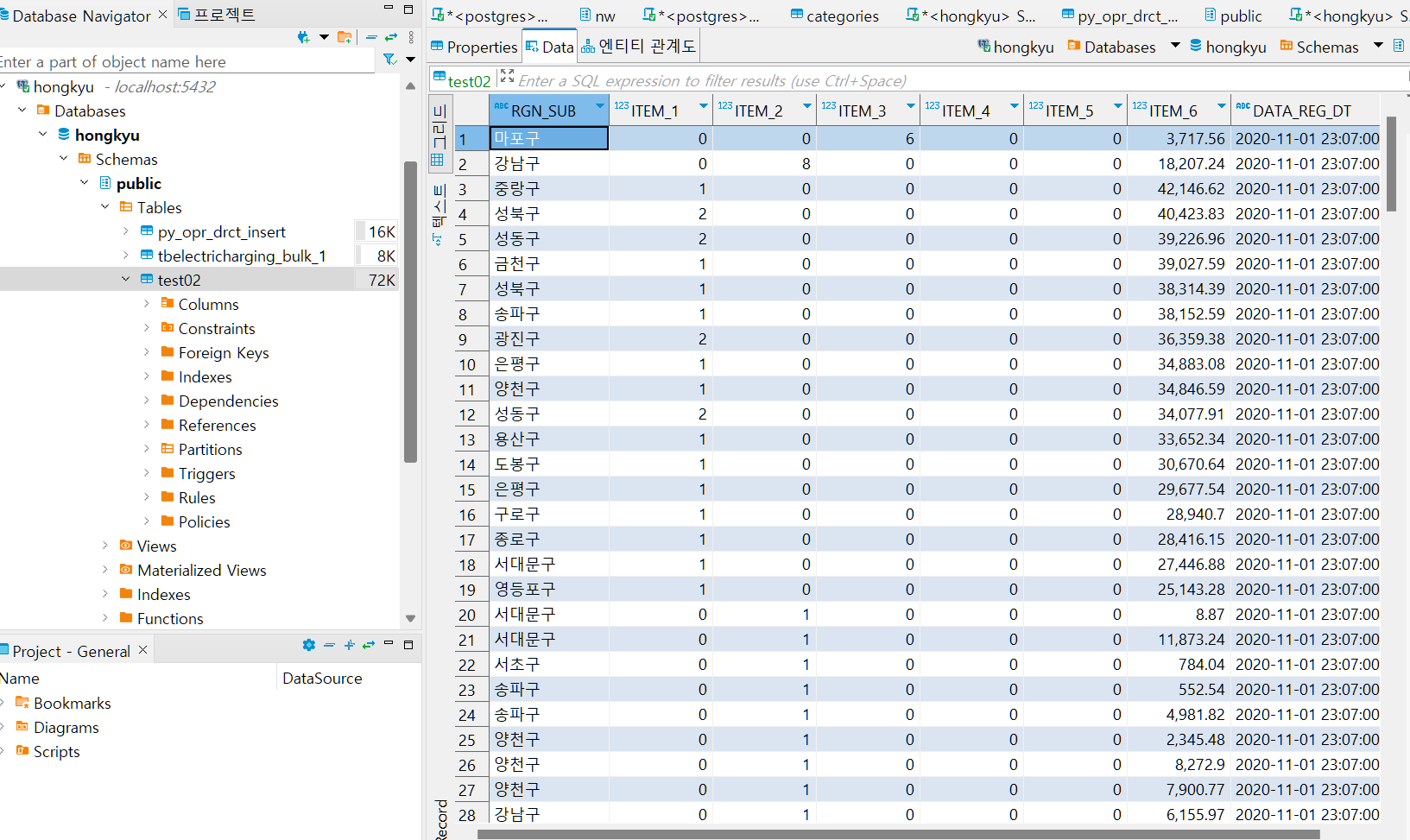The width and height of the screenshot is (1410, 840).
Task: Switch to the nw editor tab
Action: click(598, 16)
